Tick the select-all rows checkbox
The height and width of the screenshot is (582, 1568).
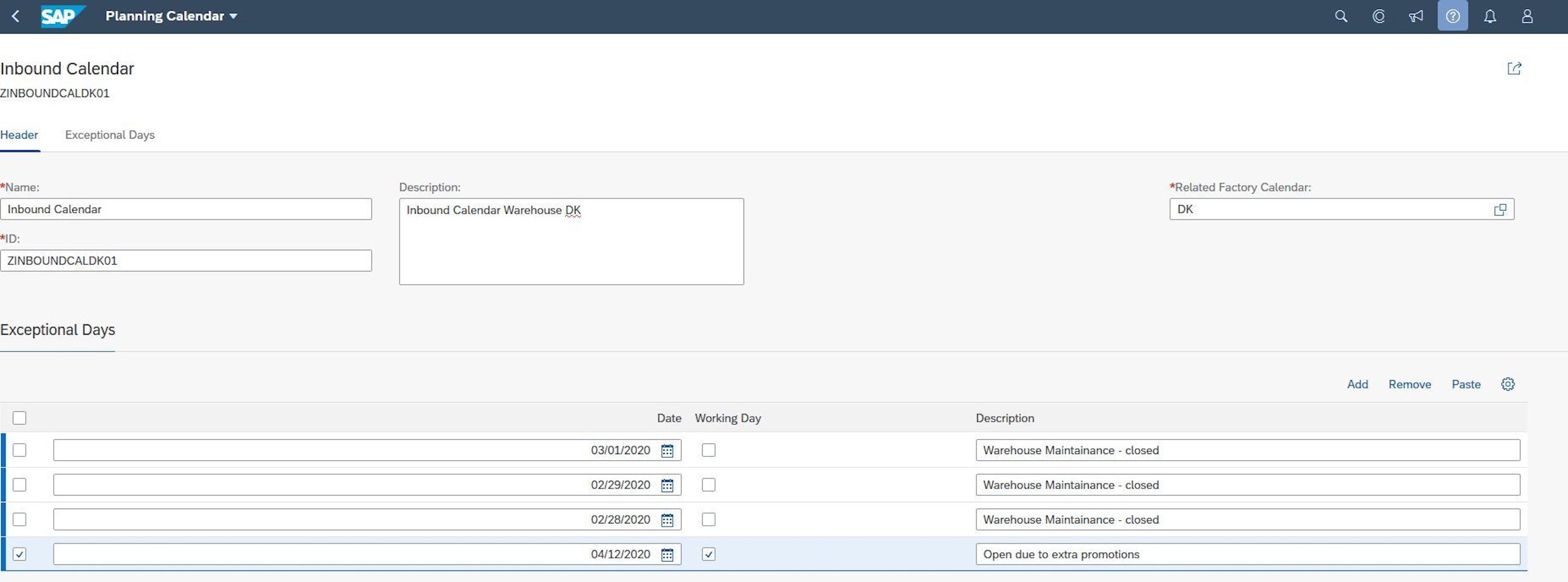point(19,418)
